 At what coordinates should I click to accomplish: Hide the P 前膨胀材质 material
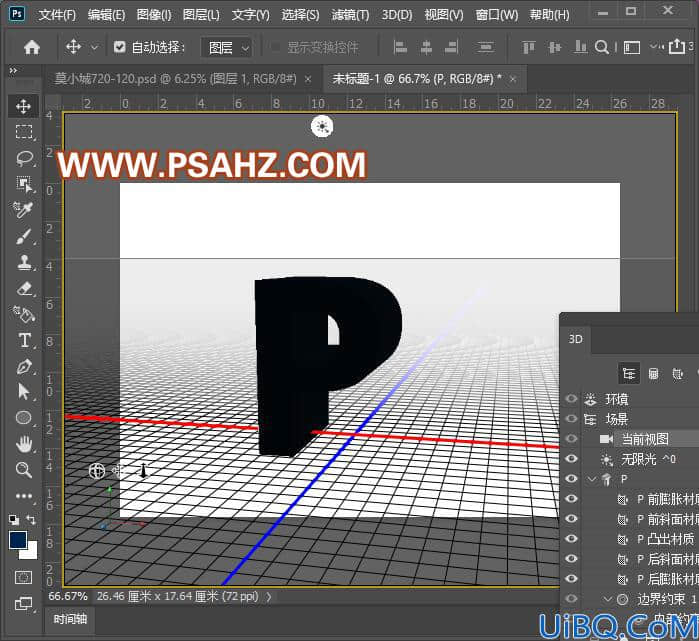pos(571,498)
